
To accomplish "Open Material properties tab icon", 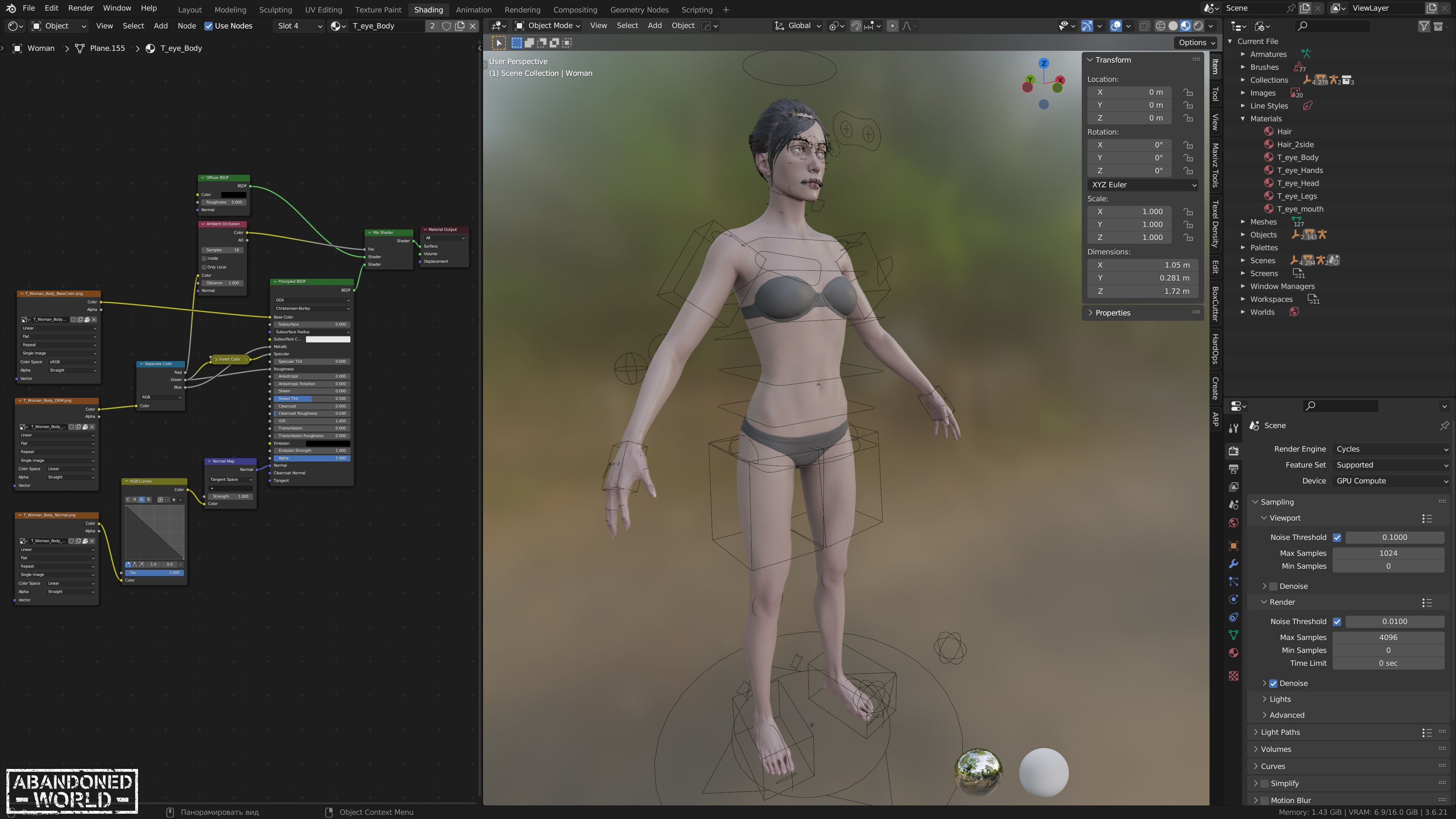I will click(x=1233, y=653).
